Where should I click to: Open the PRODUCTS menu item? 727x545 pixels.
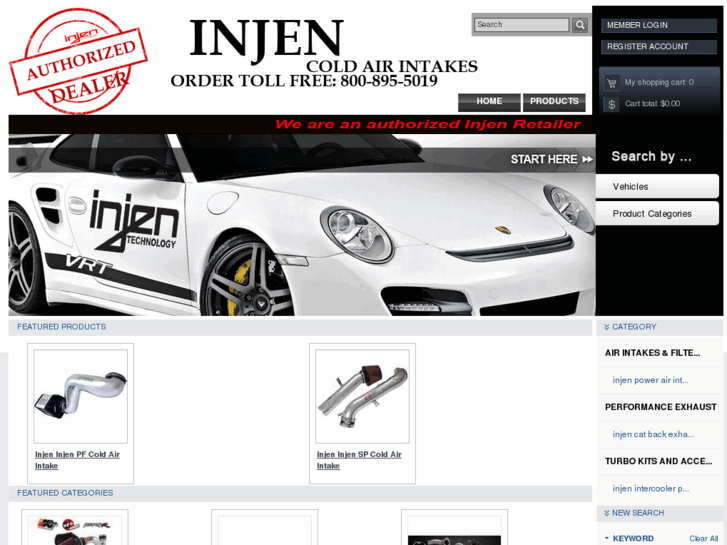coord(554,102)
